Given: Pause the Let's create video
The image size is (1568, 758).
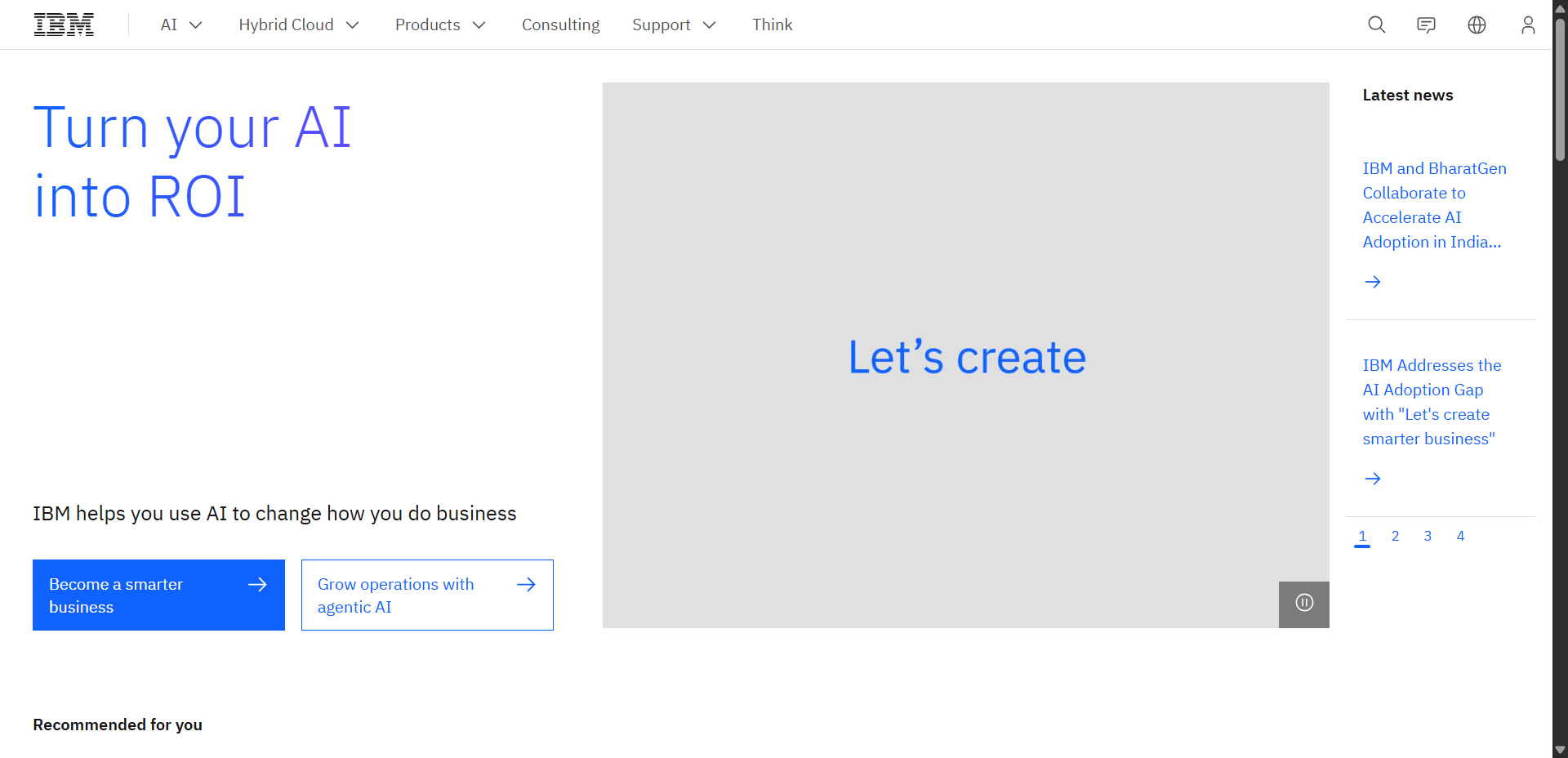Looking at the screenshot, I should 1304,604.
